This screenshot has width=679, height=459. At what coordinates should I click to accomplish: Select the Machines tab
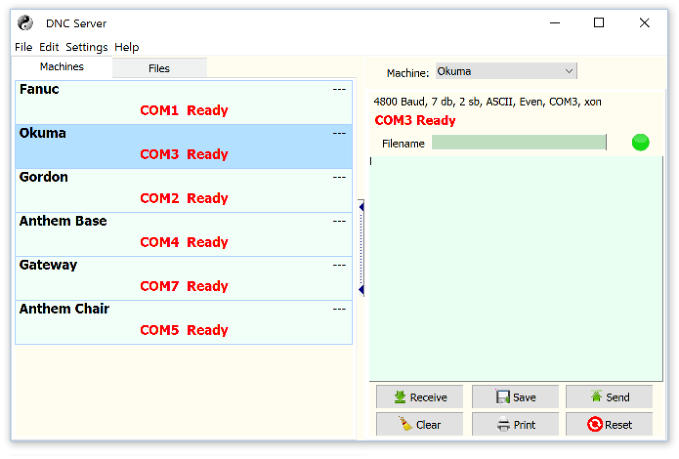(x=62, y=67)
